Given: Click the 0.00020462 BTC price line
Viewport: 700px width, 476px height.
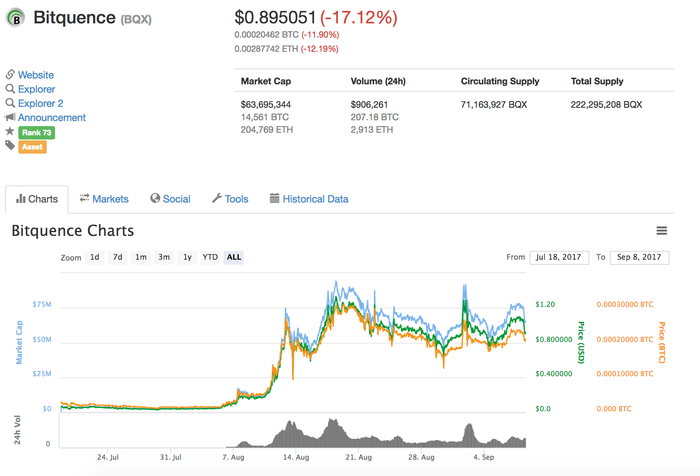Looking at the screenshot, I should [x=287, y=35].
